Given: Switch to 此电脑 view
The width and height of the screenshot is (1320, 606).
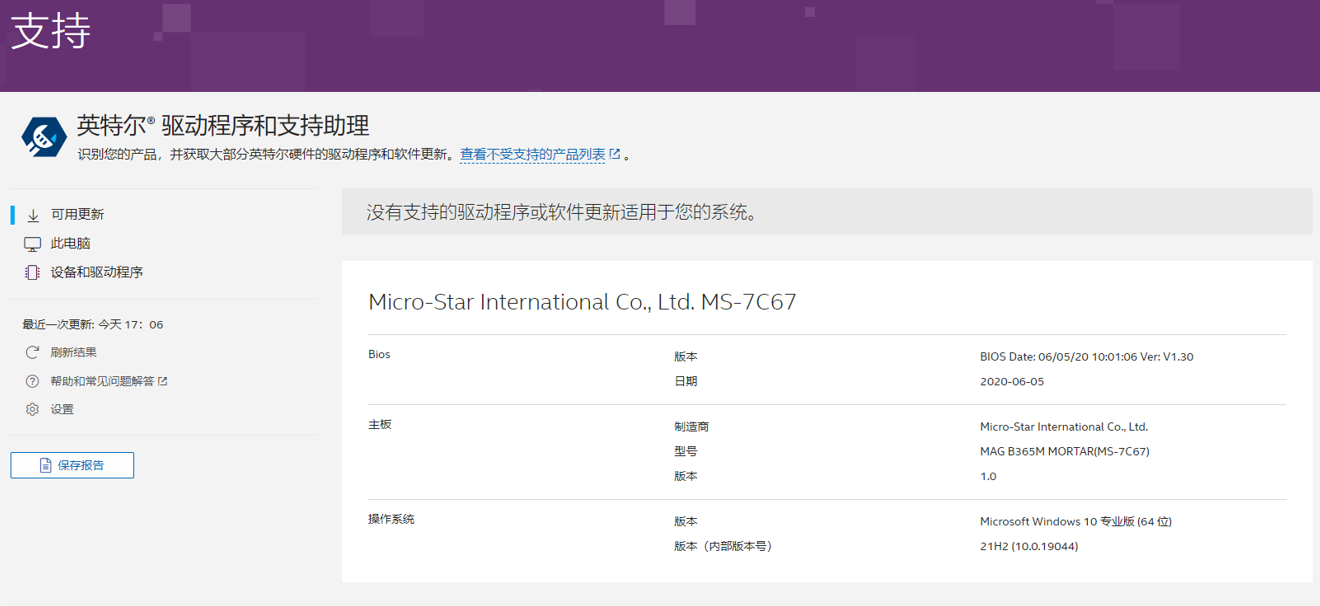Looking at the screenshot, I should [71, 244].
